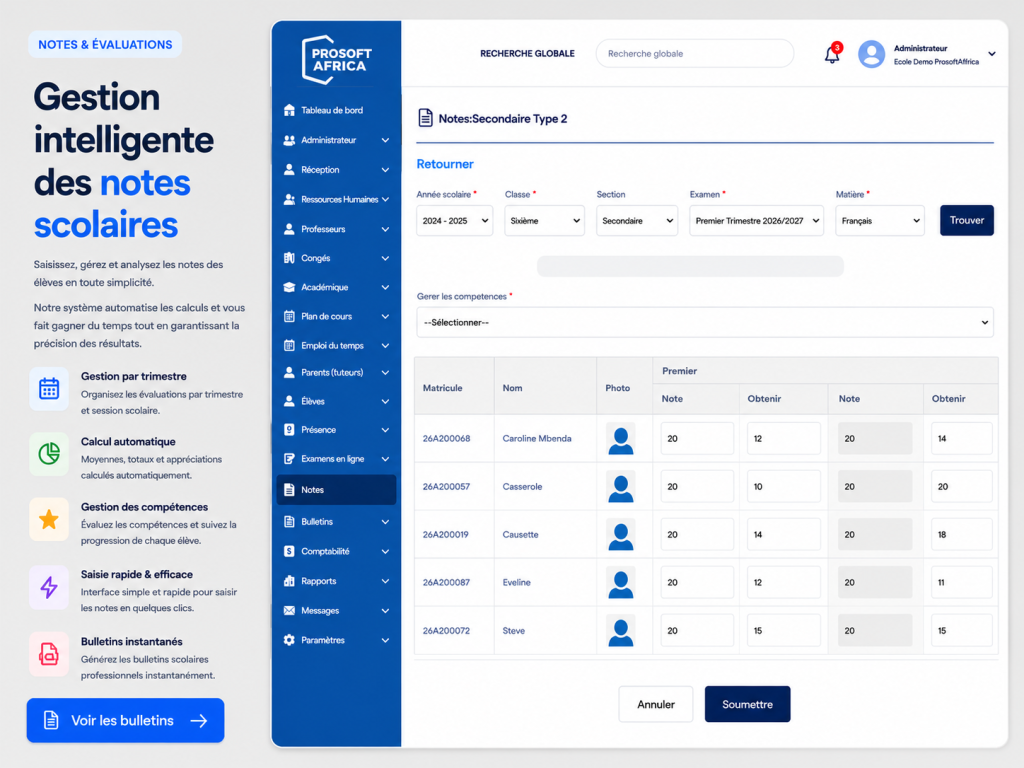Image resolution: width=1024 pixels, height=768 pixels.
Task: Click the NOTES & ÉVALUATIONS badge
Action: pos(105,44)
